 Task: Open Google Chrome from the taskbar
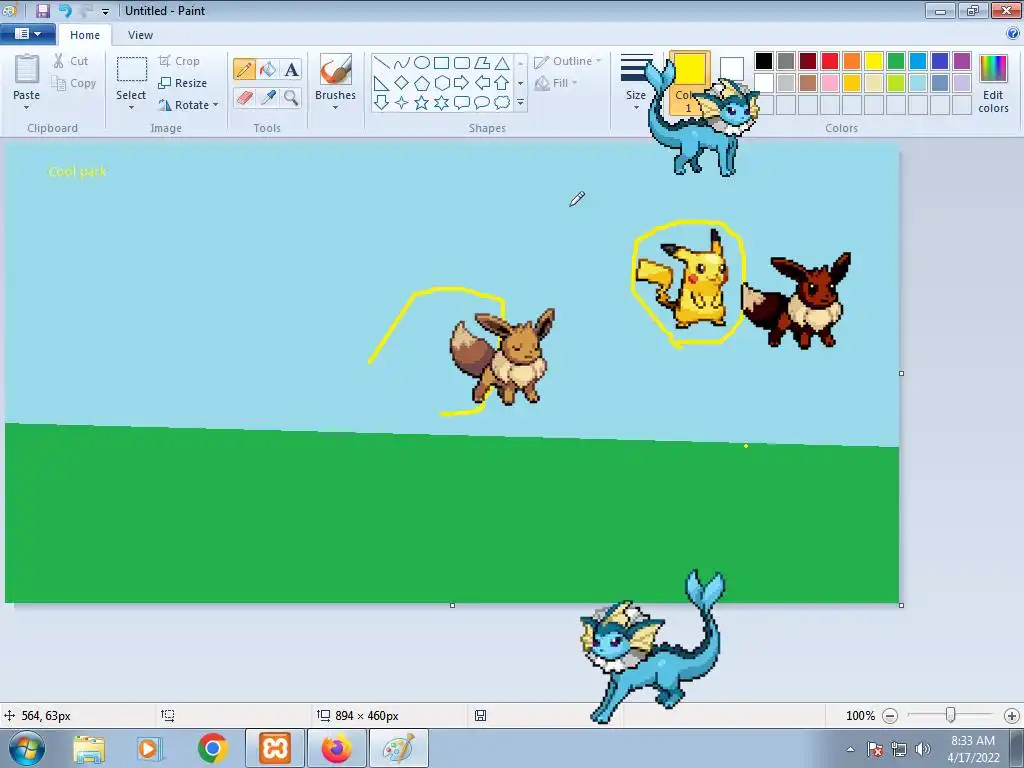click(x=213, y=748)
